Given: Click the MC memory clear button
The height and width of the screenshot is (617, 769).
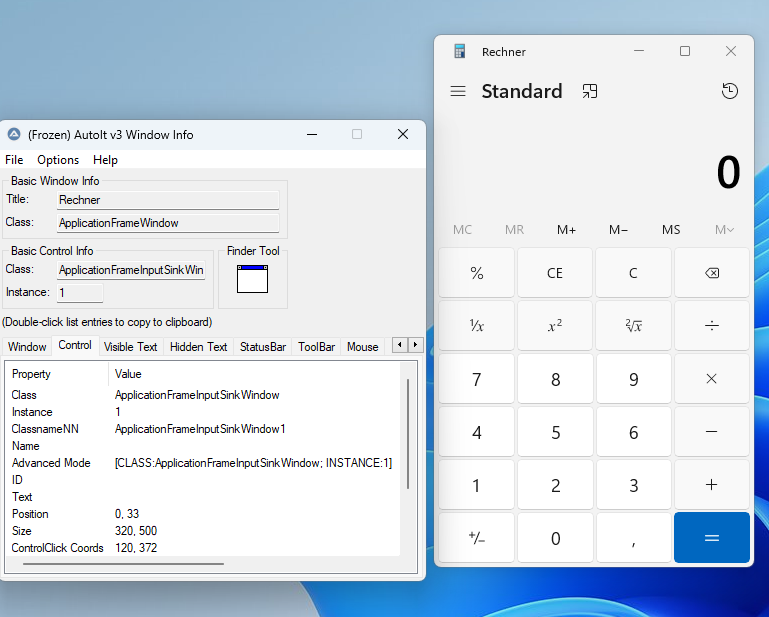Looking at the screenshot, I should pyautogui.click(x=462, y=230).
